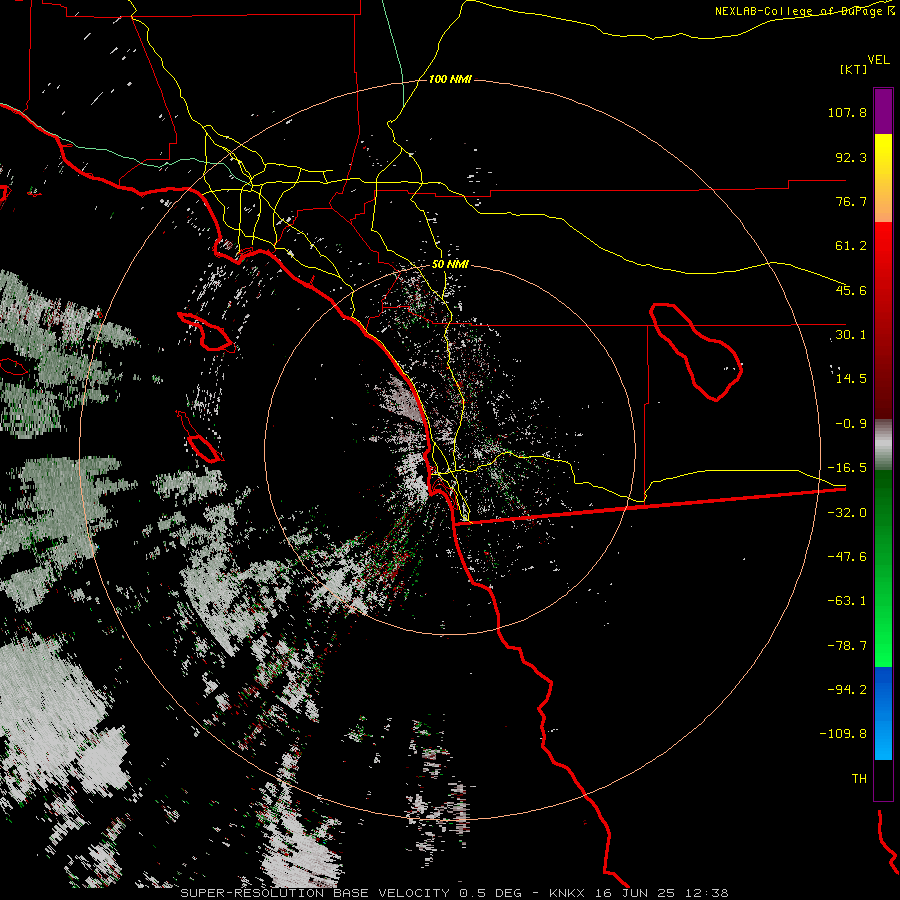Click the -94.2 velocity scale value

847,689
